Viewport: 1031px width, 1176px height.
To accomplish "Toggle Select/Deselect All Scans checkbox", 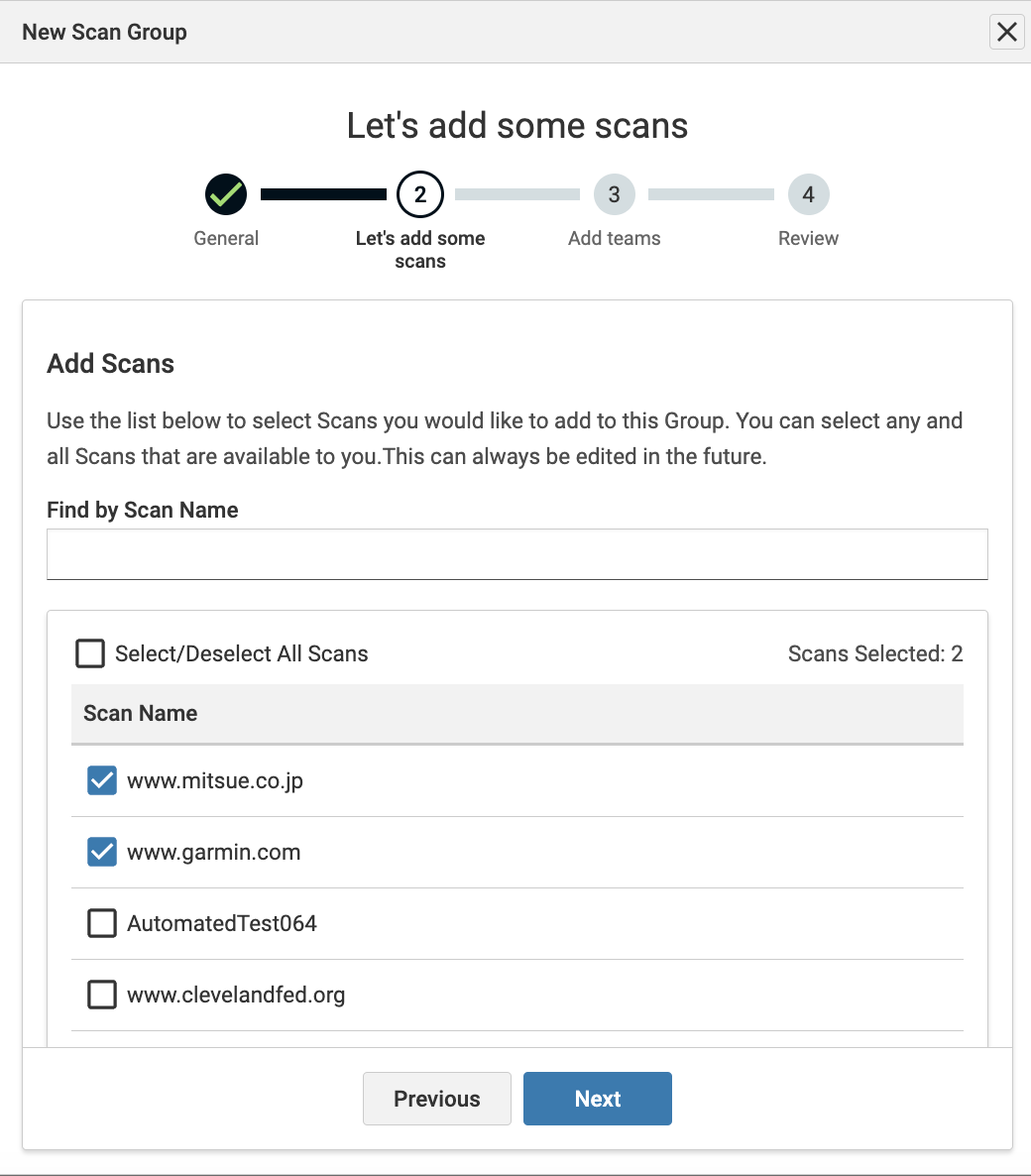I will pos(90,653).
